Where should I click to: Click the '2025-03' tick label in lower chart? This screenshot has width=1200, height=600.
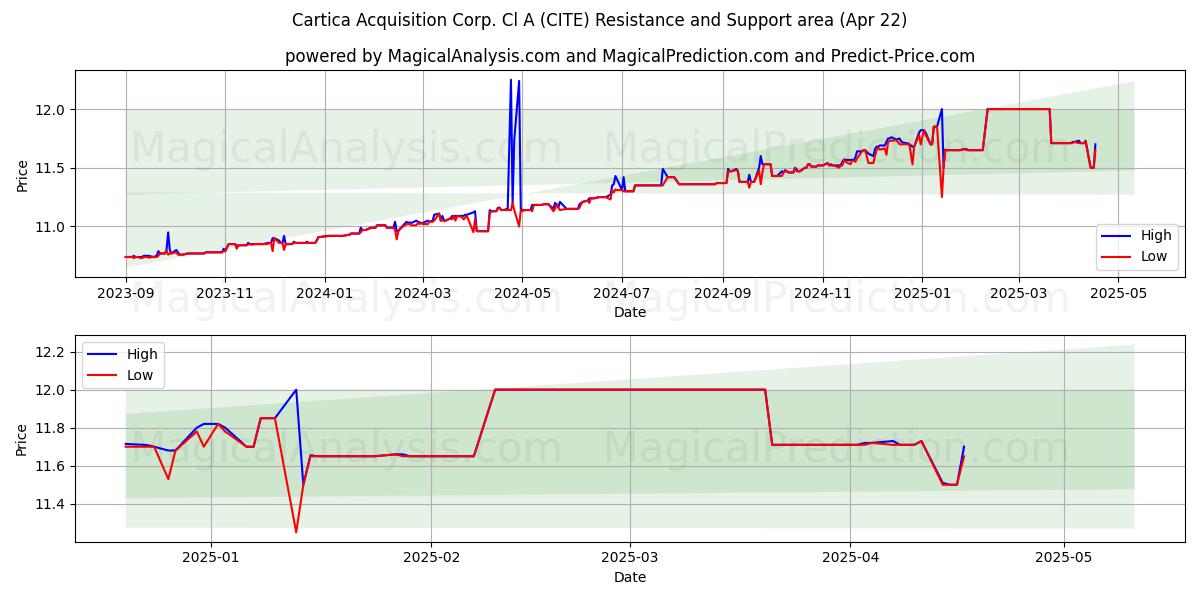pyautogui.click(x=631, y=559)
